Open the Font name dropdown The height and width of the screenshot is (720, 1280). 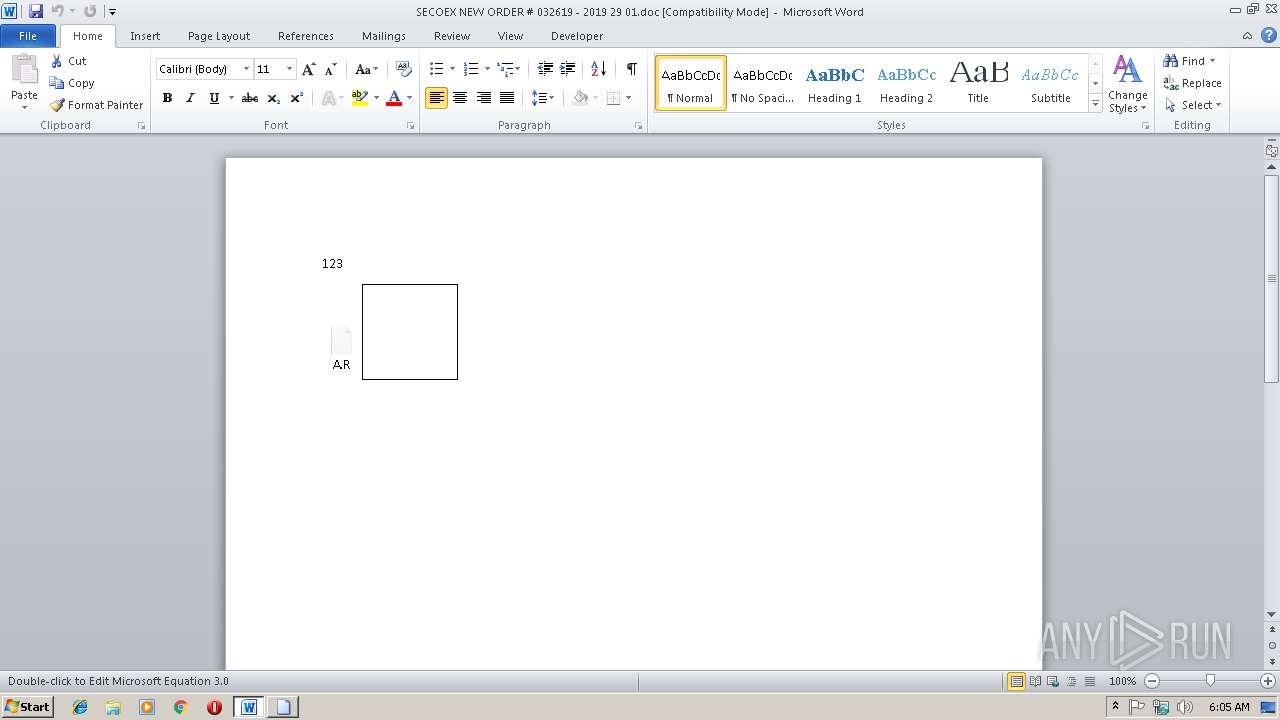246,69
